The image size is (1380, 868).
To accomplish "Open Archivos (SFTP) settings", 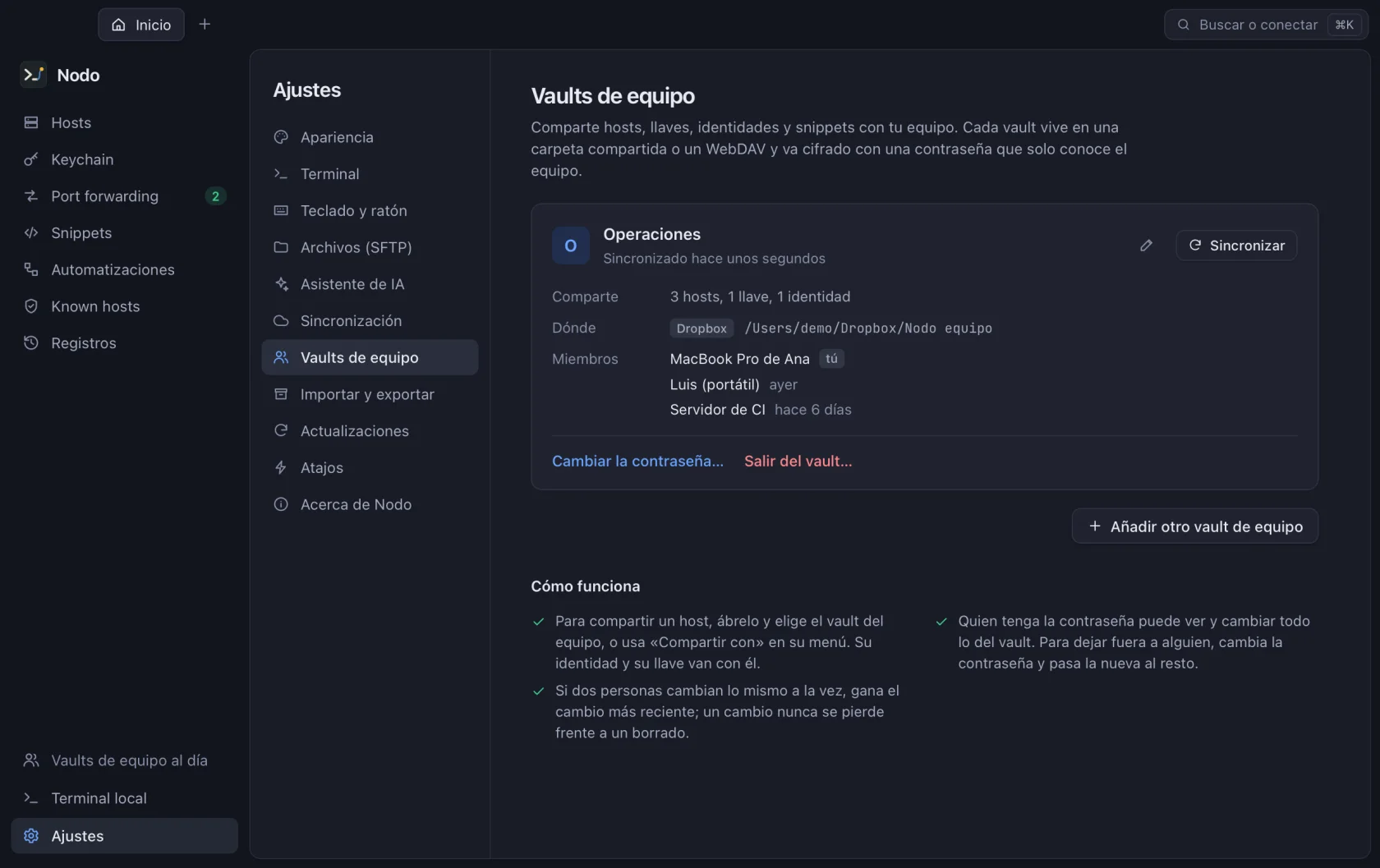I will 370,247.
